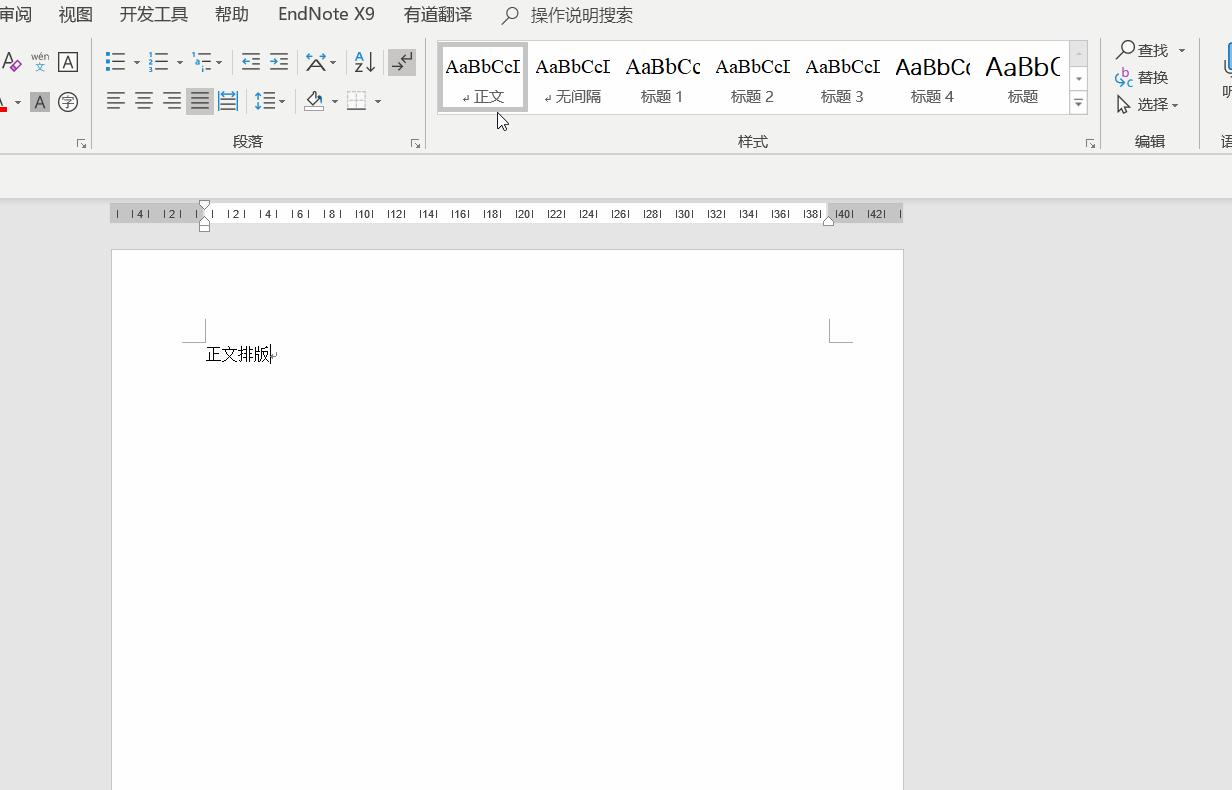This screenshot has width=1232, height=790.
Task: Decrease the paragraph indent
Action: tap(251, 62)
